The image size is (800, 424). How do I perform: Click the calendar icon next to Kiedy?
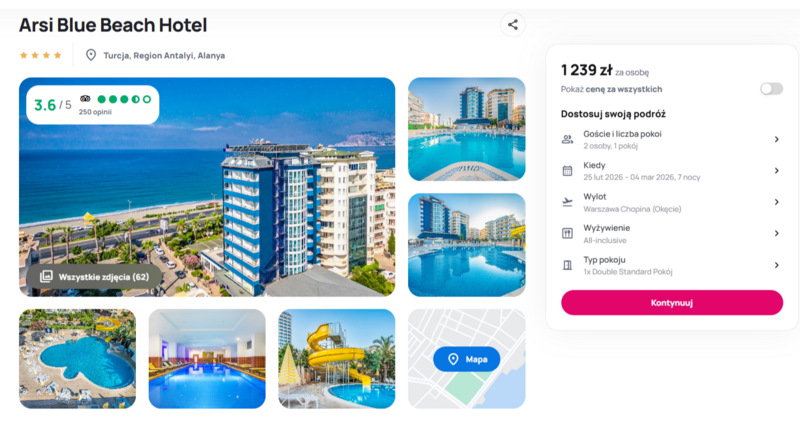point(567,171)
